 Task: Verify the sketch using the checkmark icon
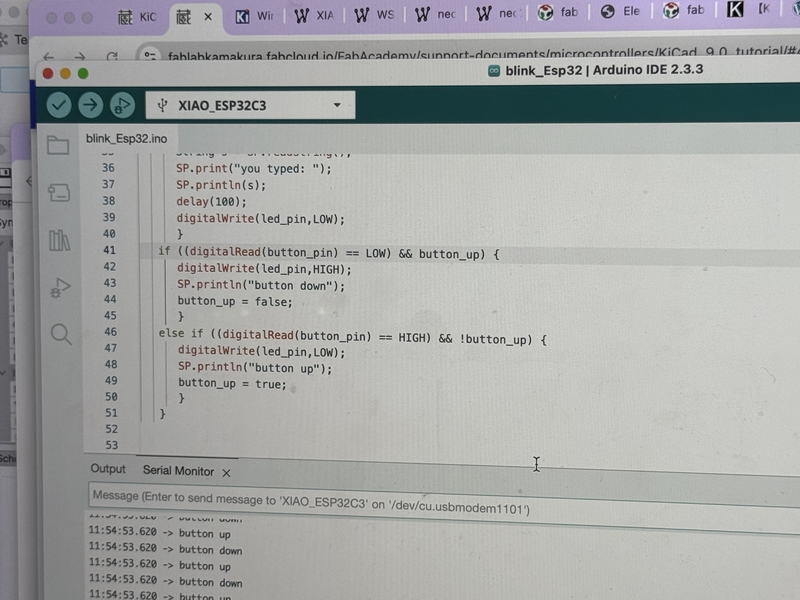pyautogui.click(x=57, y=104)
